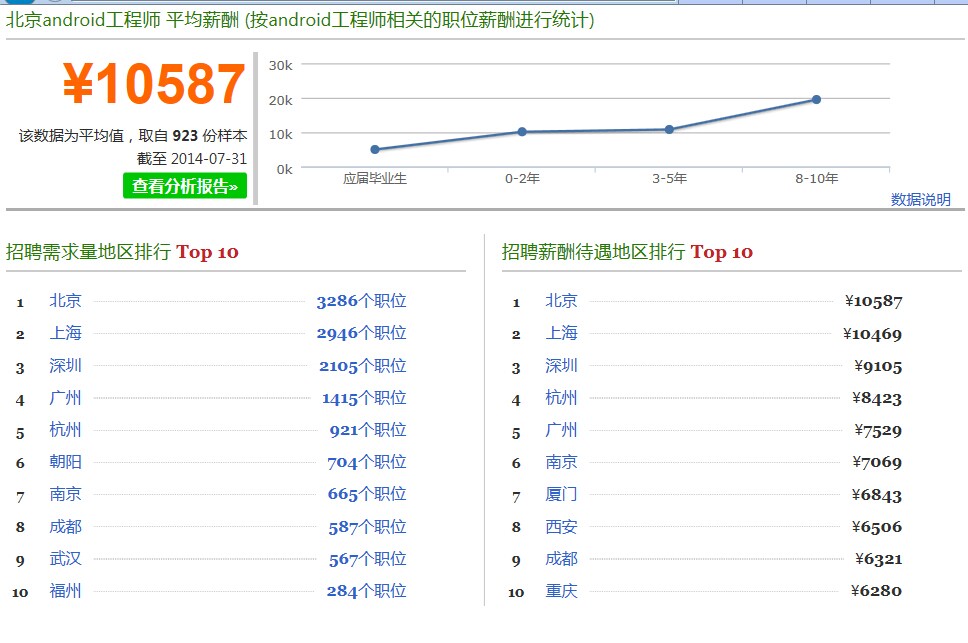The image size is (968, 643).
Task: Click the ¥6506 salary value
Action: click(x=877, y=527)
